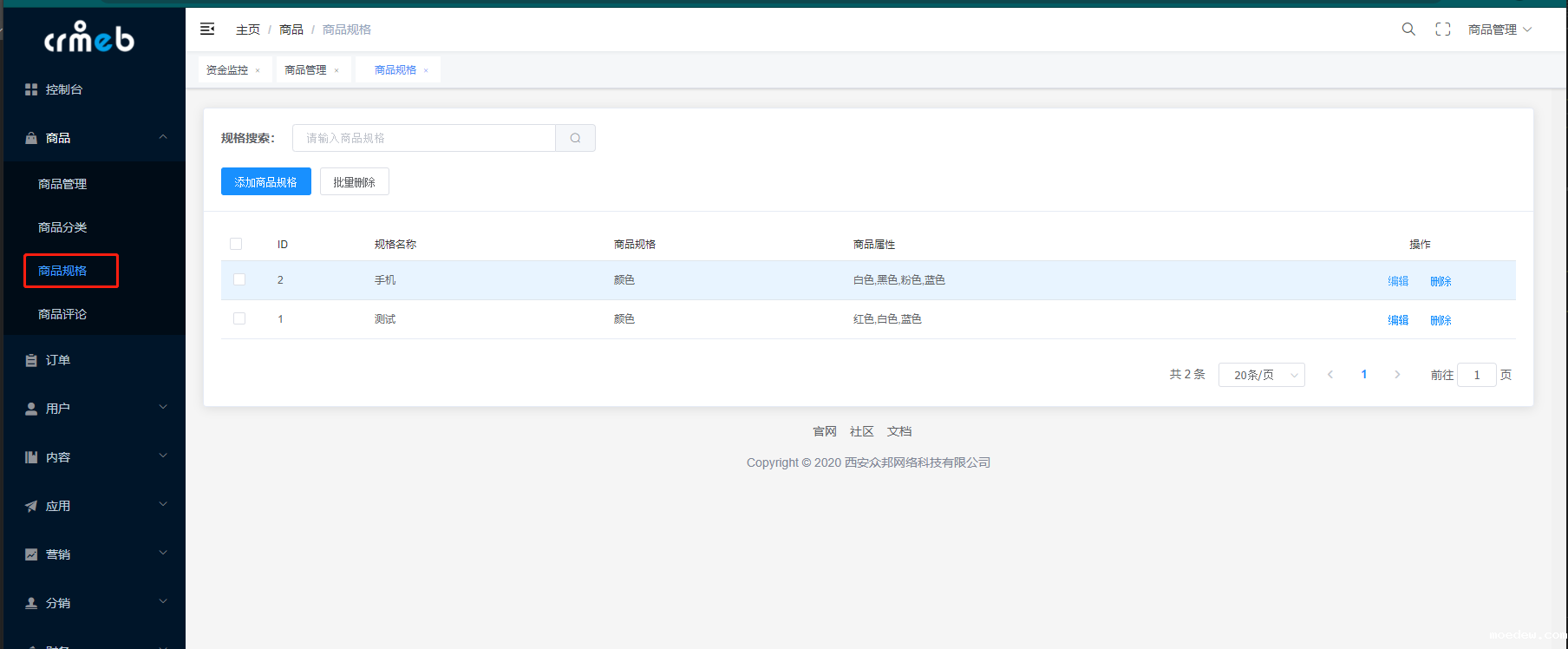Select all rows with header checkbox
This screenshot has width=1568, height=649.
point(236,244)
